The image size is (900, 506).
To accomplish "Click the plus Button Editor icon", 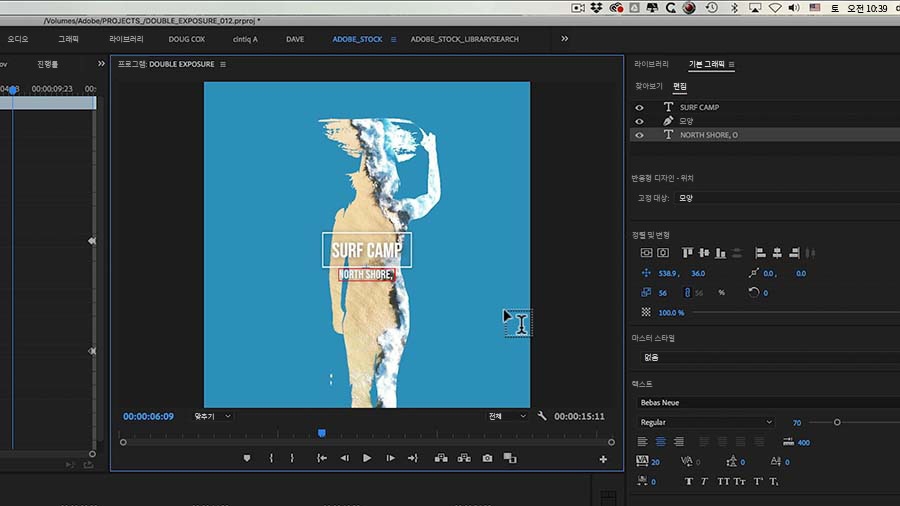I will pos(603,459).
